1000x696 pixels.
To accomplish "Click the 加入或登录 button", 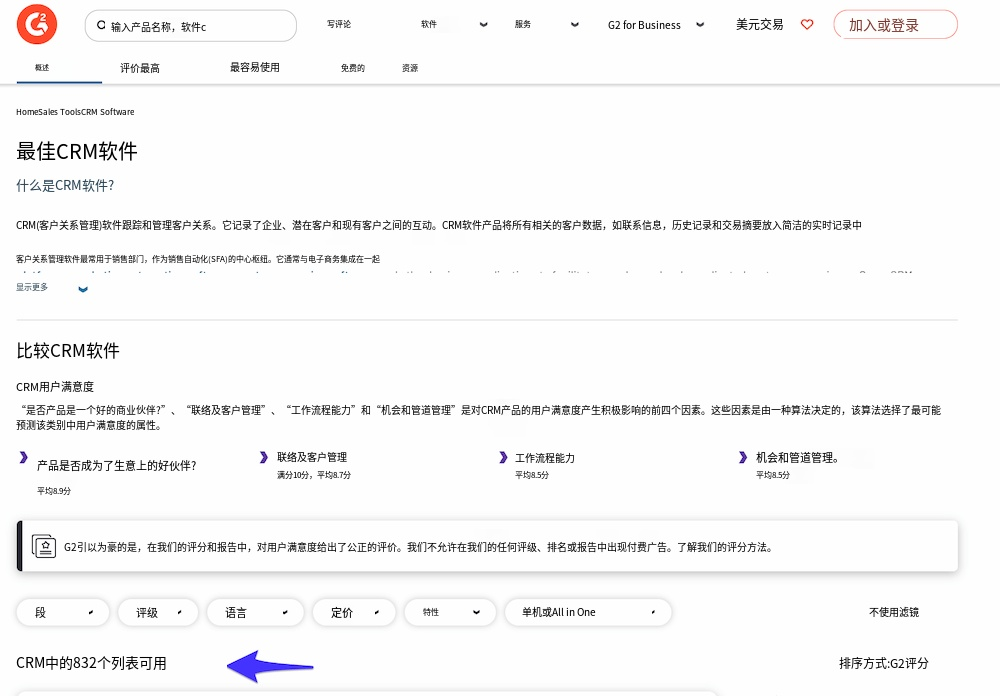I will 895,25.
